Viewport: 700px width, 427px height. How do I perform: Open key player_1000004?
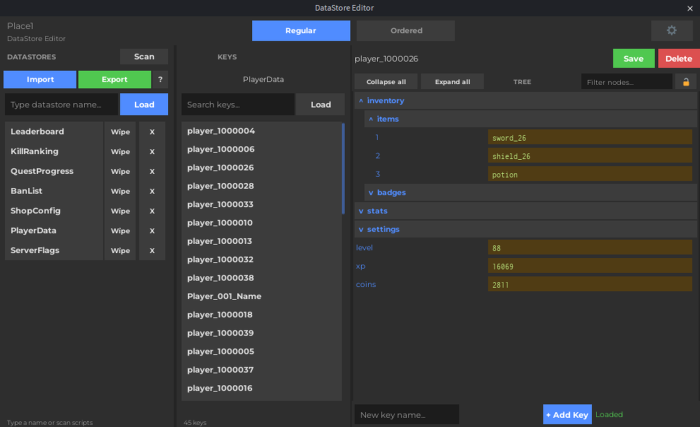coord(262,131)
